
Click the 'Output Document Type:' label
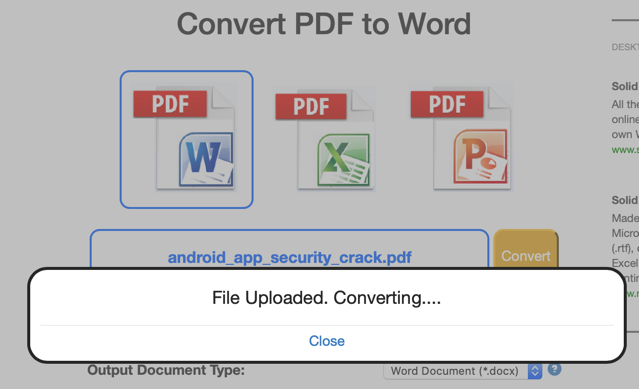(166, 370)
